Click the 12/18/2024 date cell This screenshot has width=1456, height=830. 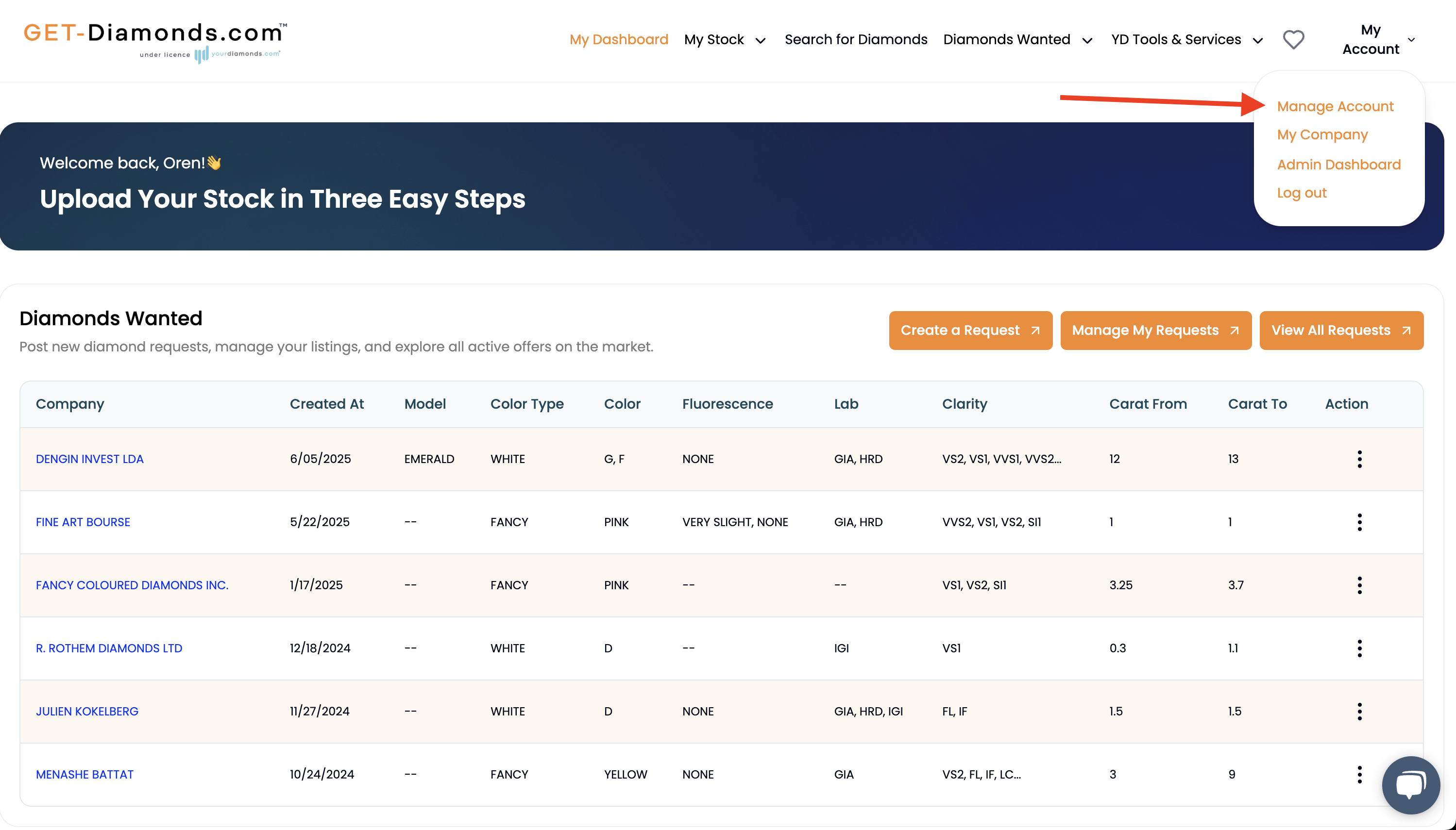[320, 648]
